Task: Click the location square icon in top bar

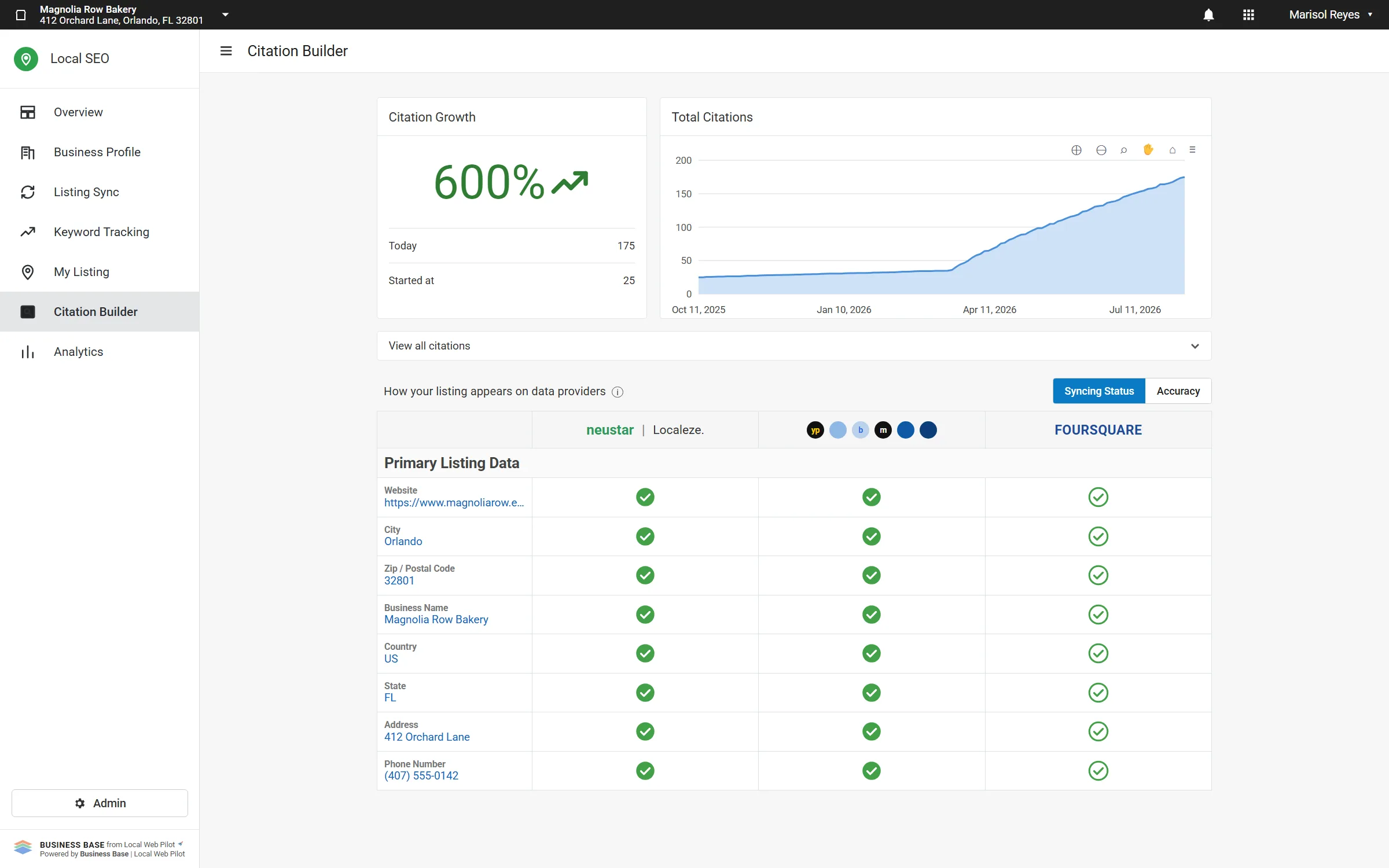Action: 21,15
